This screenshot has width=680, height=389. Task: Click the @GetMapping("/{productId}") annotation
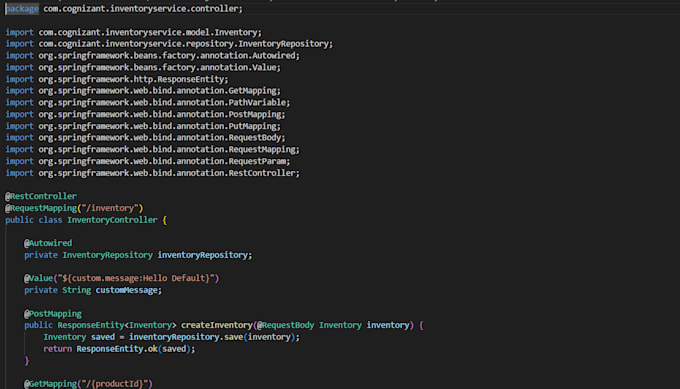pyautogui.click(x=88, y=384)
